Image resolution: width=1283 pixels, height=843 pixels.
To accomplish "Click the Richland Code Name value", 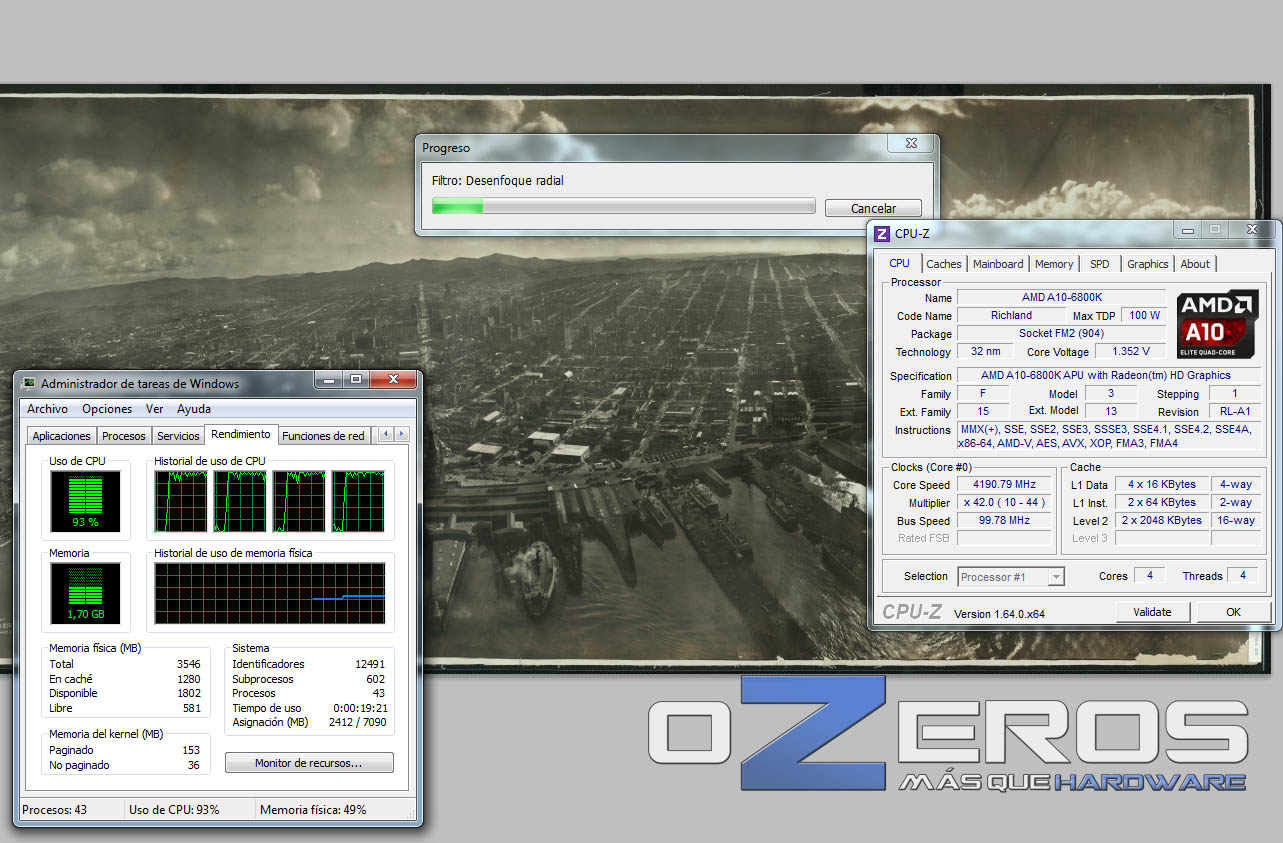I will [1011, 316].
